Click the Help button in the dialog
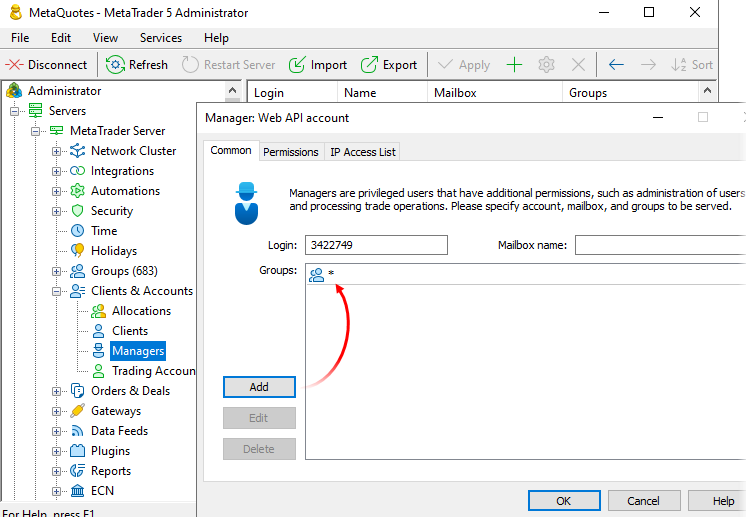Viewport: 746px width, 517px height. coord(717,501)
